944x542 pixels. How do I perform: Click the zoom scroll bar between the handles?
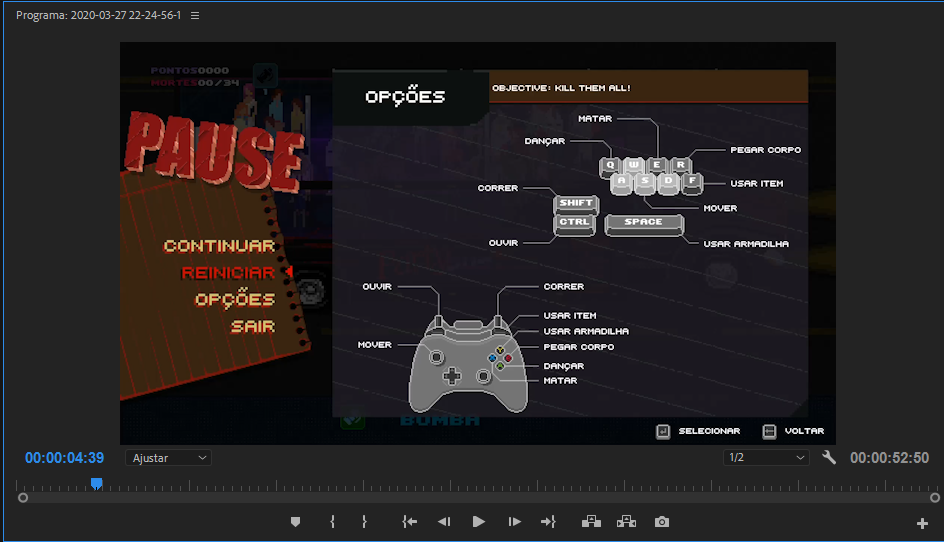click(479, 498)
